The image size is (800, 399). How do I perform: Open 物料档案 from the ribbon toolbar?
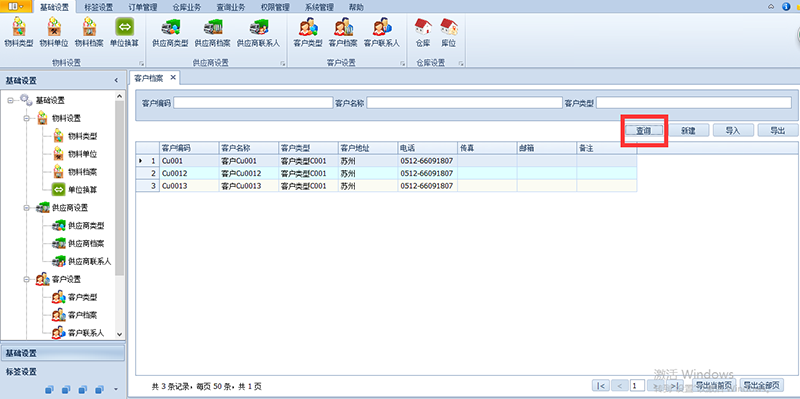tap(89, 32)
